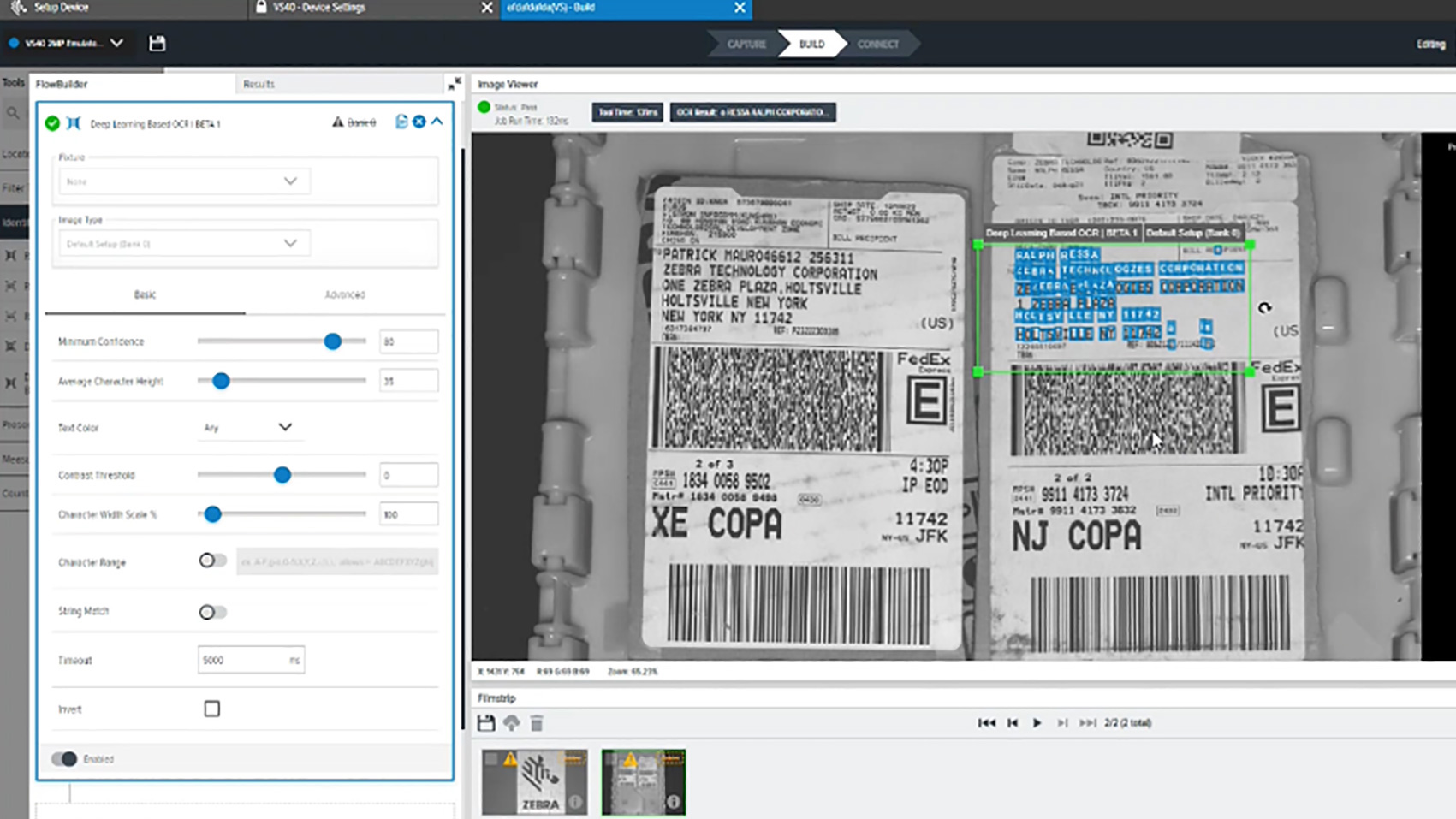Save the job with the floppy disk icon

pyautogui.click(x=157, y=43)
